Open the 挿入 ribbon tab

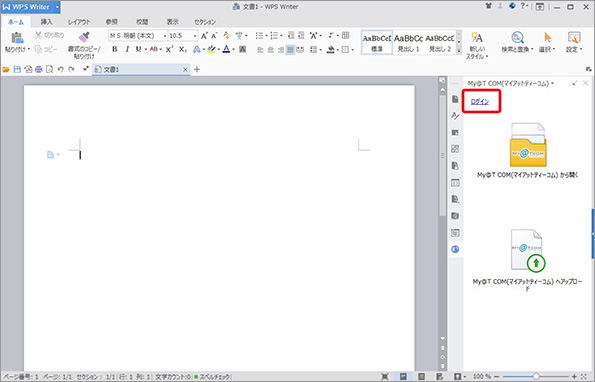(46, 22)
